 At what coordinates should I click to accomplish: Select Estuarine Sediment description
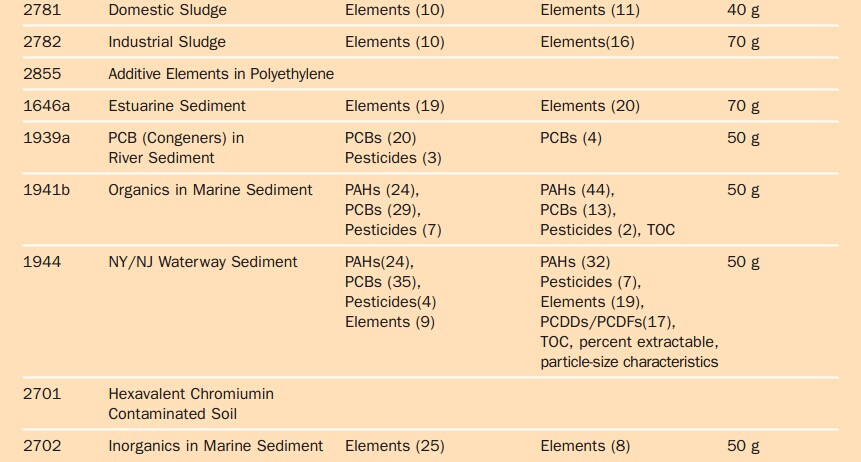177,105
